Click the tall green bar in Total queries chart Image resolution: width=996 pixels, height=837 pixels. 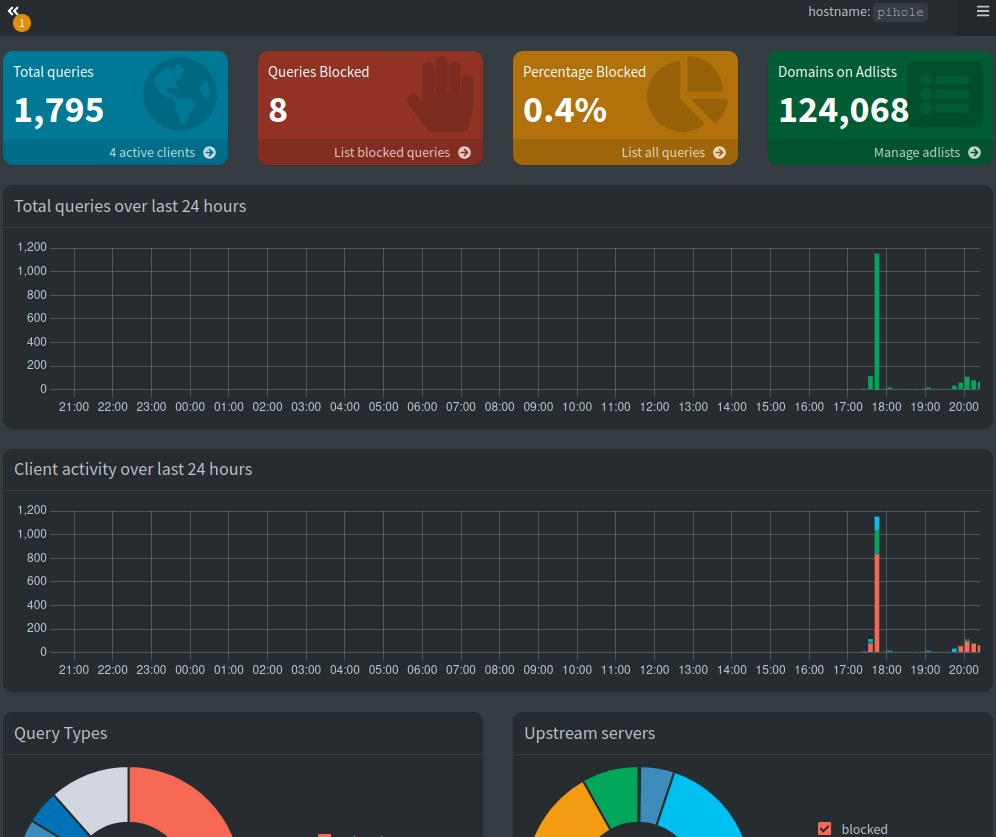877,321
